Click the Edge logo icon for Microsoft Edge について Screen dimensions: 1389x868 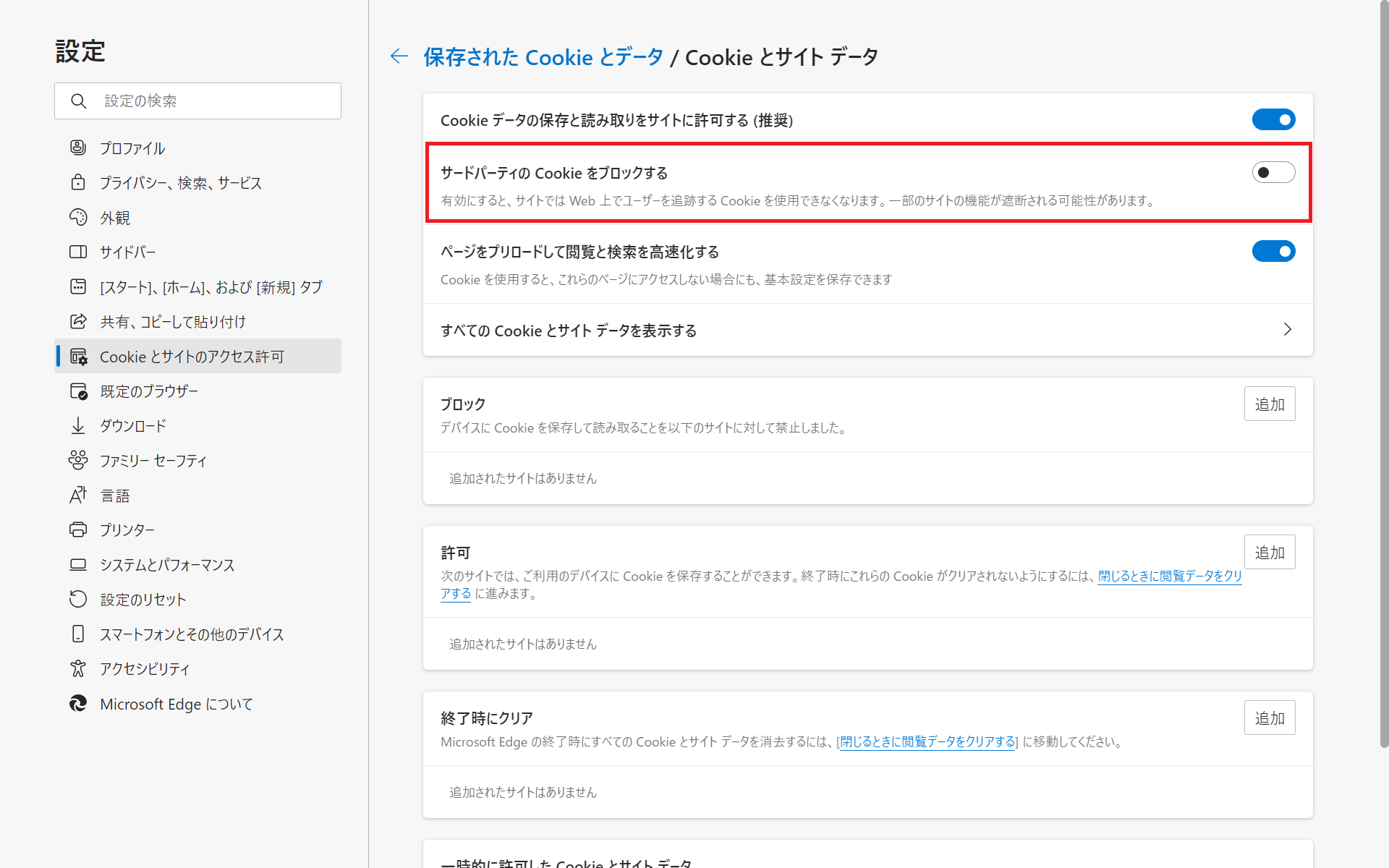tap(78, 703)
